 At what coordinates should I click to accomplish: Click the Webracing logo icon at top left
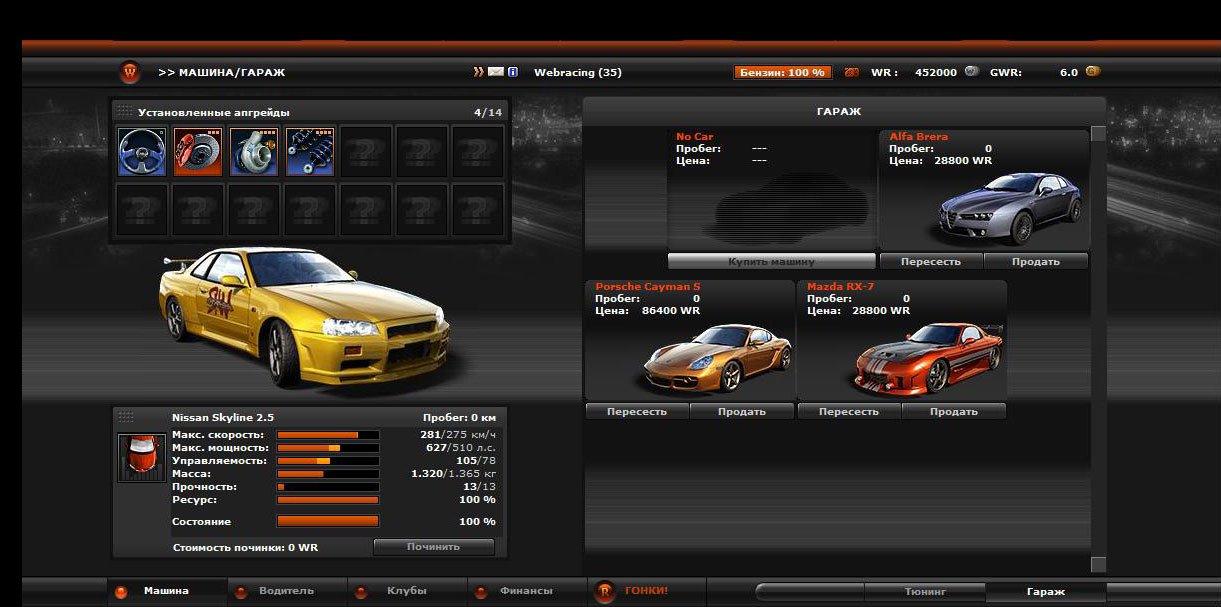pos(130,72)
